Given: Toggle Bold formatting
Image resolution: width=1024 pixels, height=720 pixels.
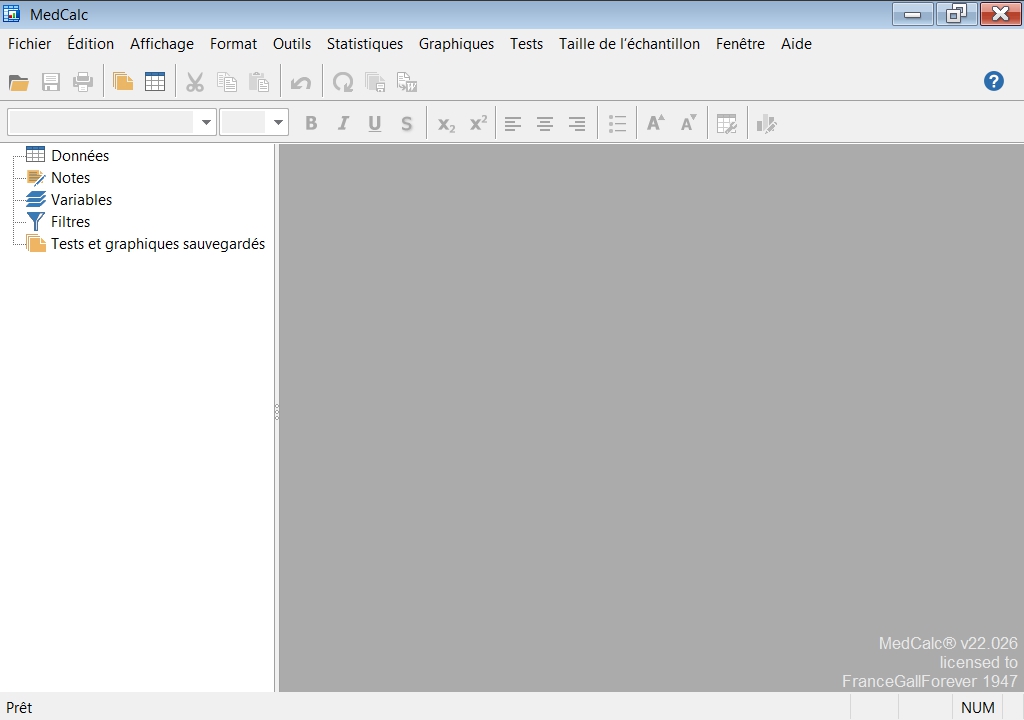Looking at the screenshot, I should click(311, 123).
